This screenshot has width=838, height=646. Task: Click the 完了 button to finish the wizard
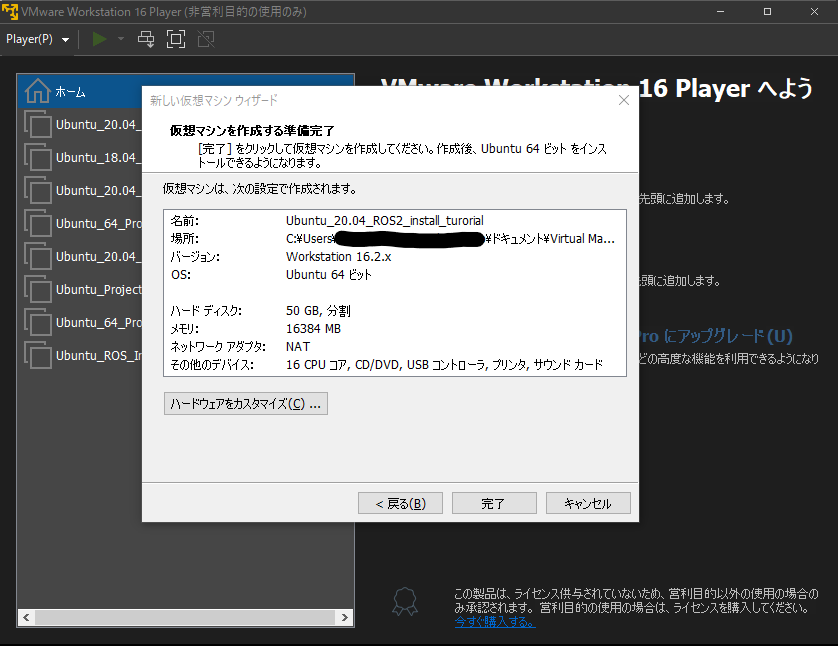493,502
